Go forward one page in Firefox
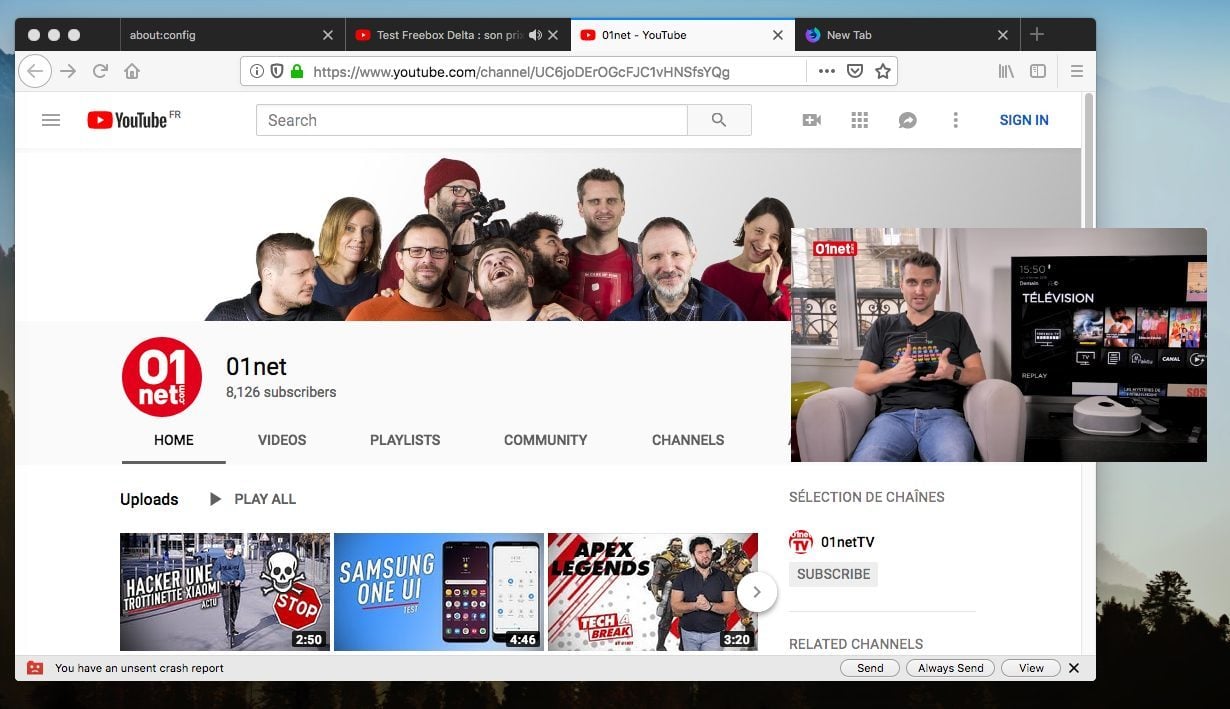The width and height of the screenshot is (1230, 709). click(68, 71)
